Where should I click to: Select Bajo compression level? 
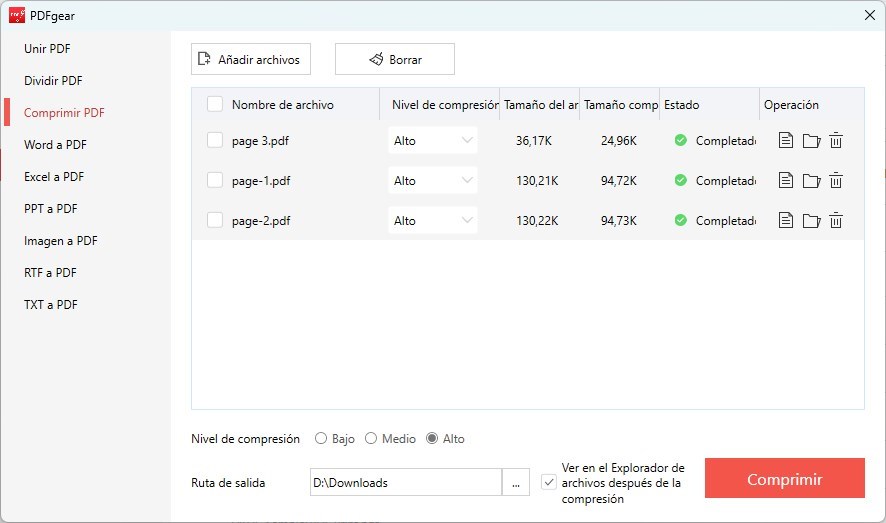[x=321, y=438]
